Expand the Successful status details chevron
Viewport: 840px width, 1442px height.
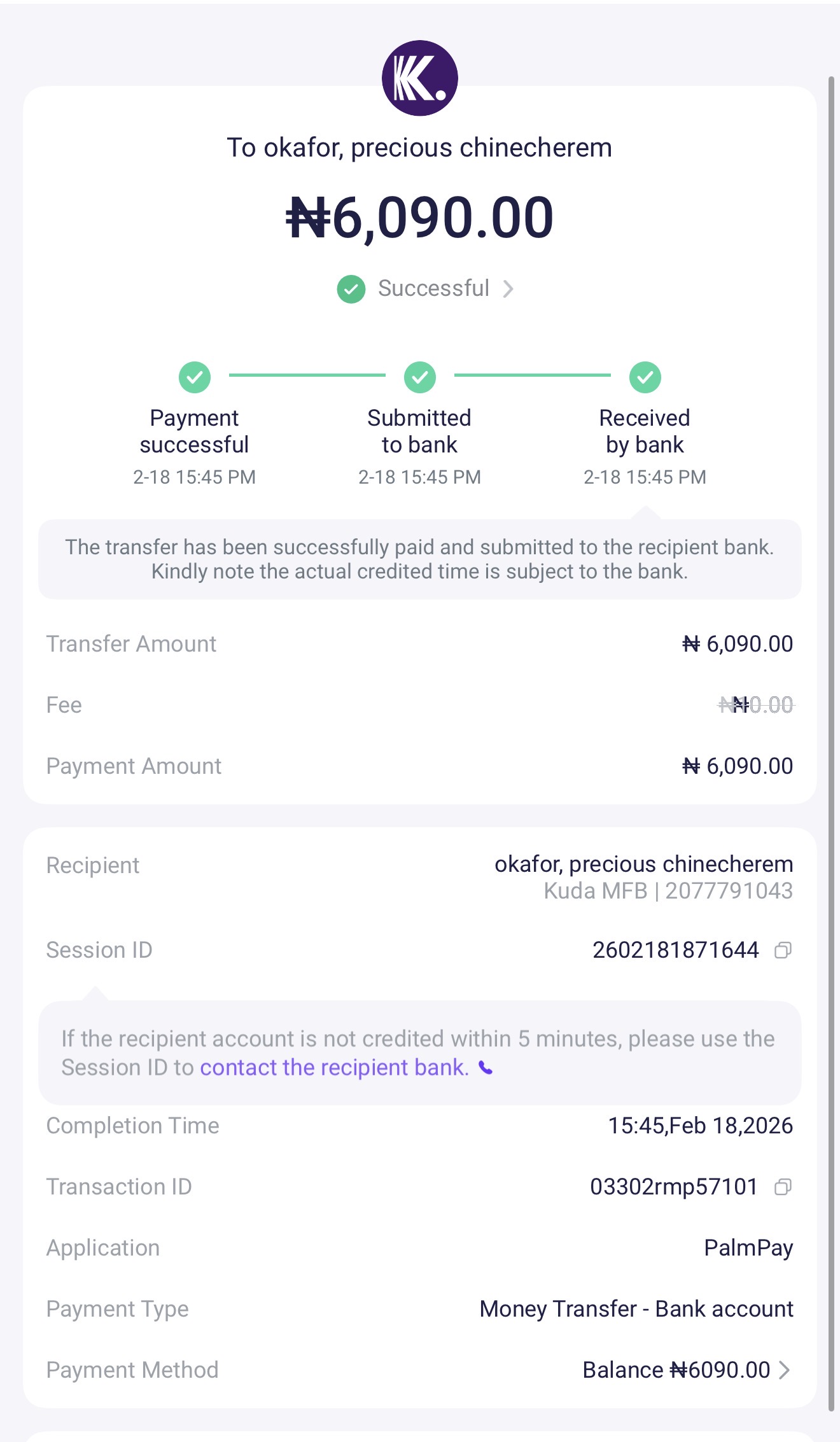[x=508, y=289]
